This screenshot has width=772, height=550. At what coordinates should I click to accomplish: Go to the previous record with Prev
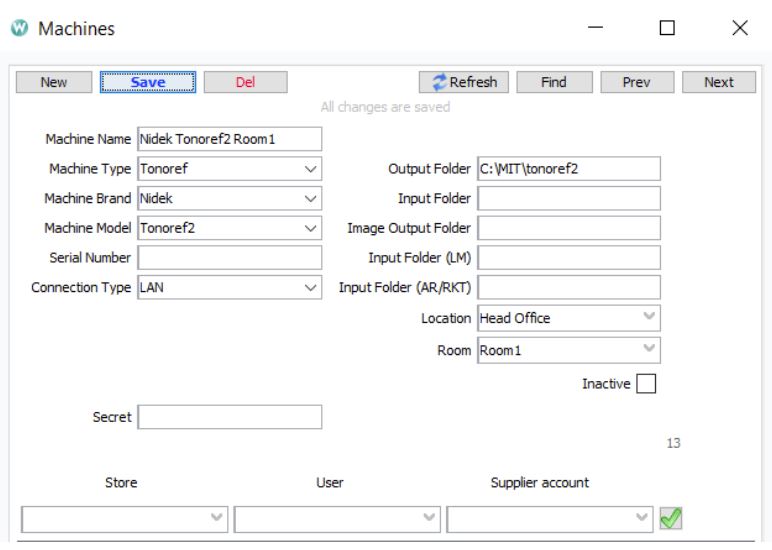637,82
